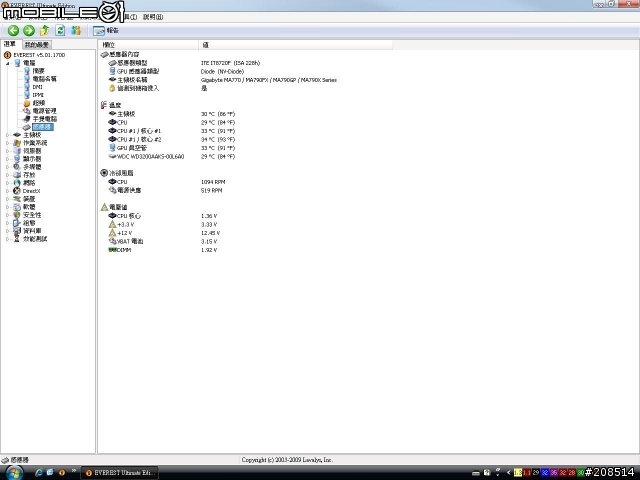Expand the 網路 (Network) tree node
Image resolution: width=640 pixels, height=480 pixels.
click(x=7, y=183)
